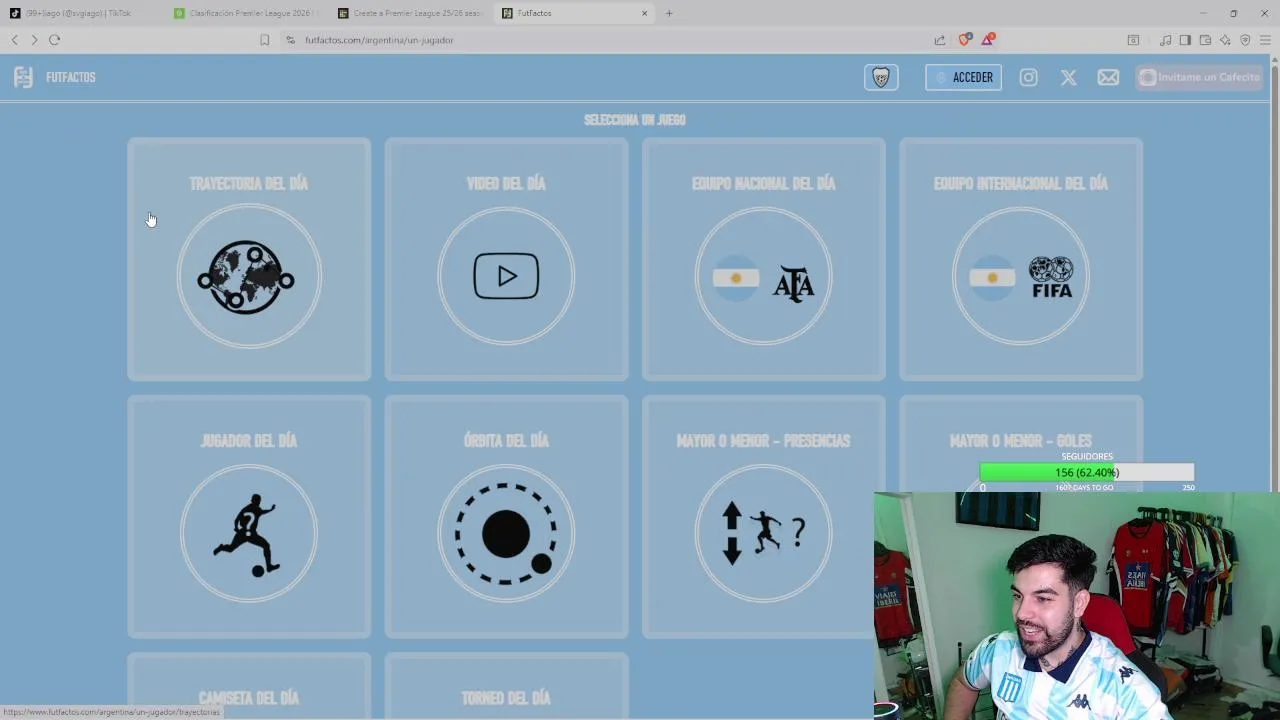This screenshot has height=720, width=1280.
Task: Go forward with the browser forward arrow
Action: pos(34,40)
